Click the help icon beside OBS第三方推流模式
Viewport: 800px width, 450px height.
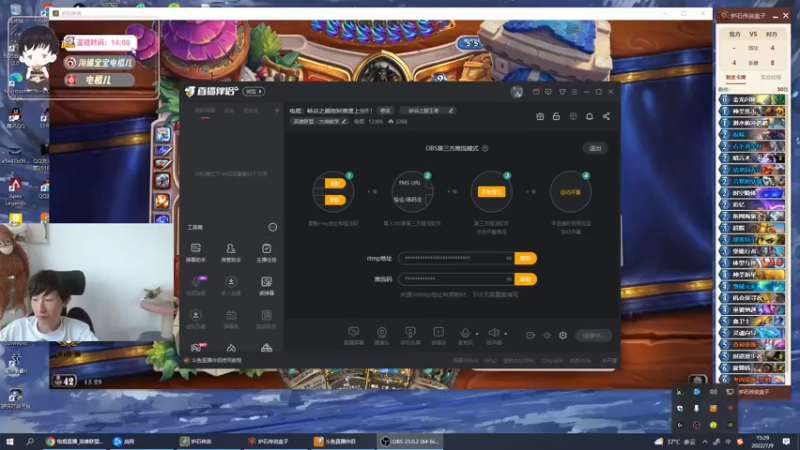tap(485, 148)
